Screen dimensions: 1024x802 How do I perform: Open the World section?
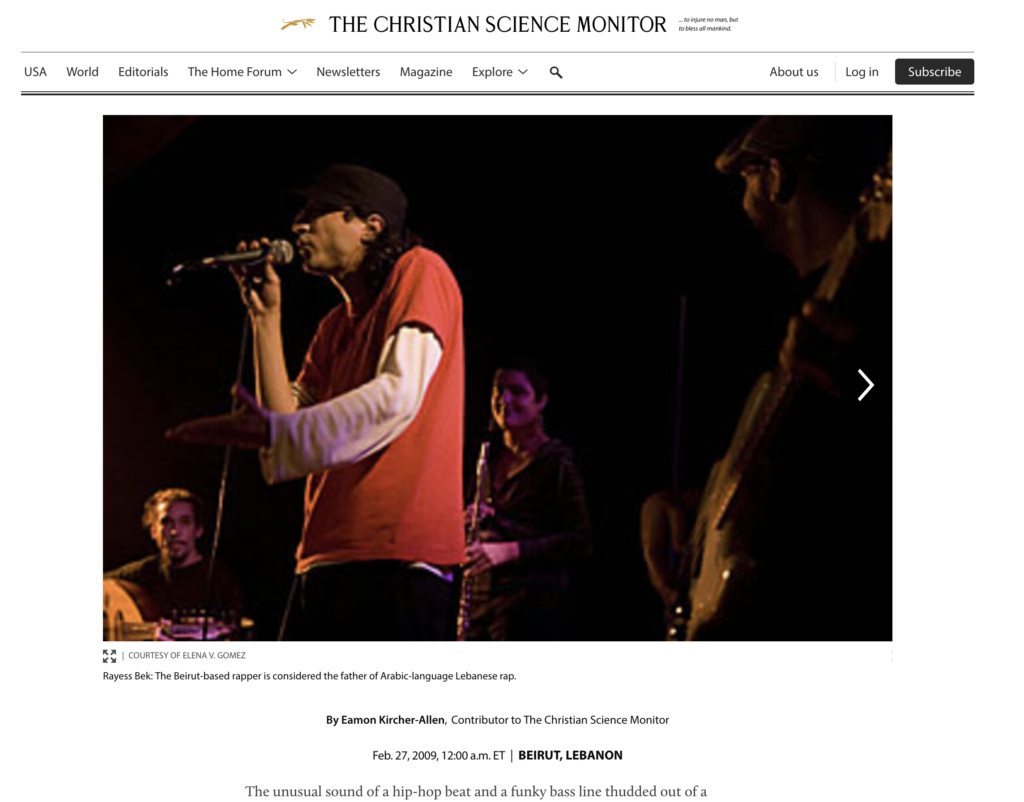(x=82, y=72)
